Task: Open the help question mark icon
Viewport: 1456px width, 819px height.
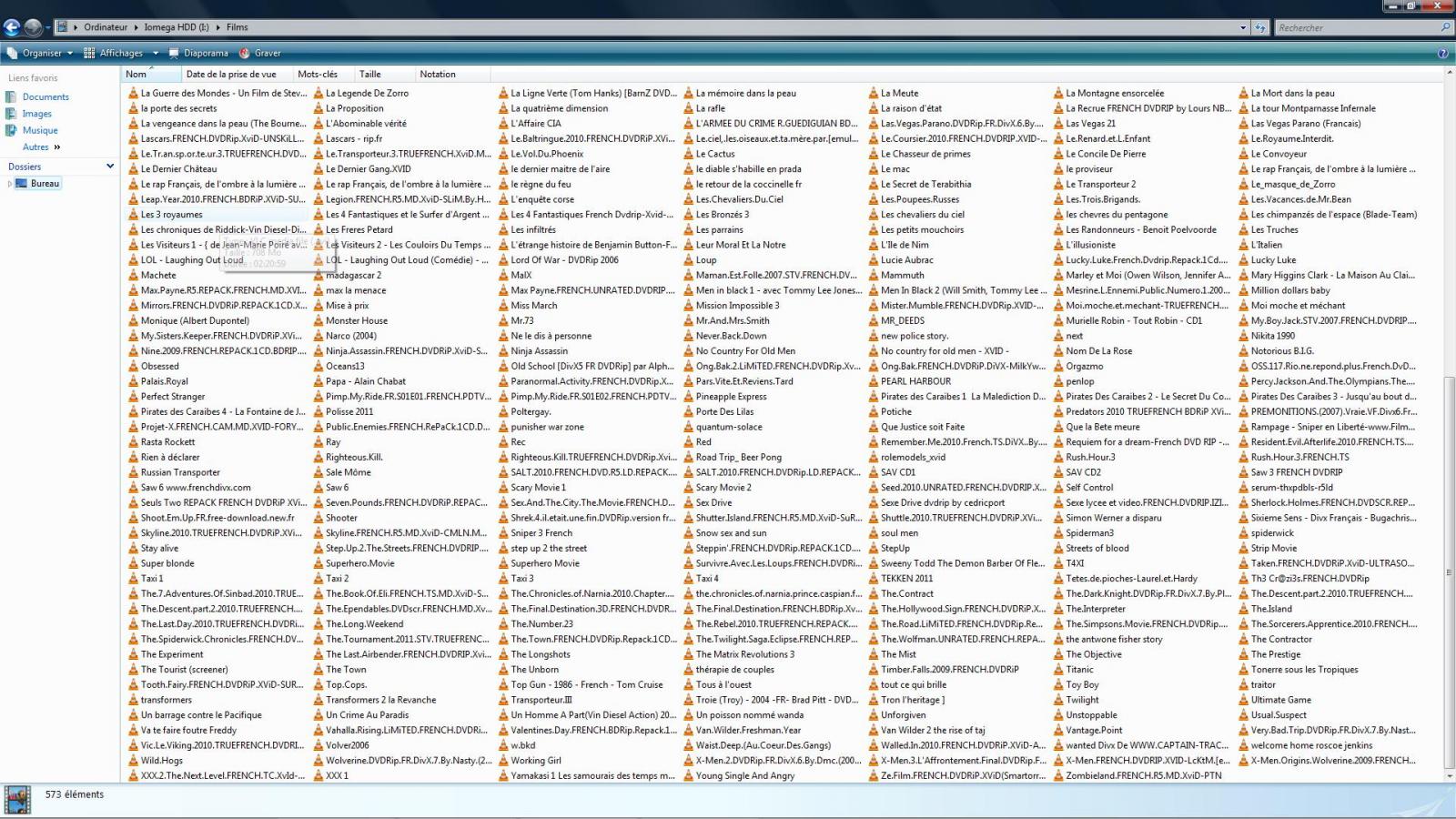Action: (x=1442, y=53)
